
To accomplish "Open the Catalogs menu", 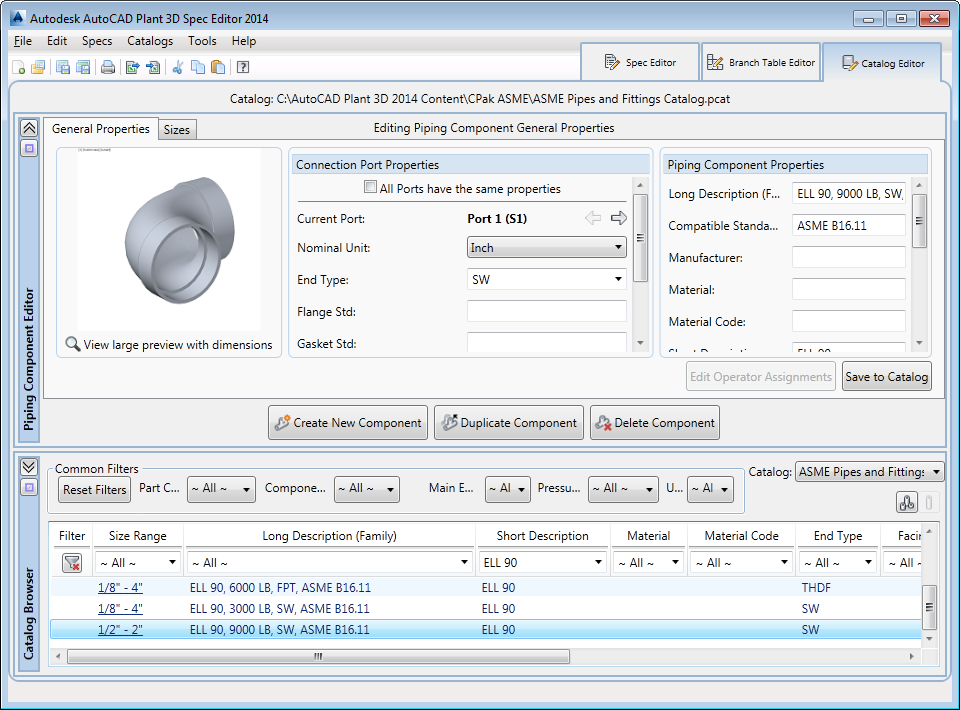I will (x=150, y=41).
